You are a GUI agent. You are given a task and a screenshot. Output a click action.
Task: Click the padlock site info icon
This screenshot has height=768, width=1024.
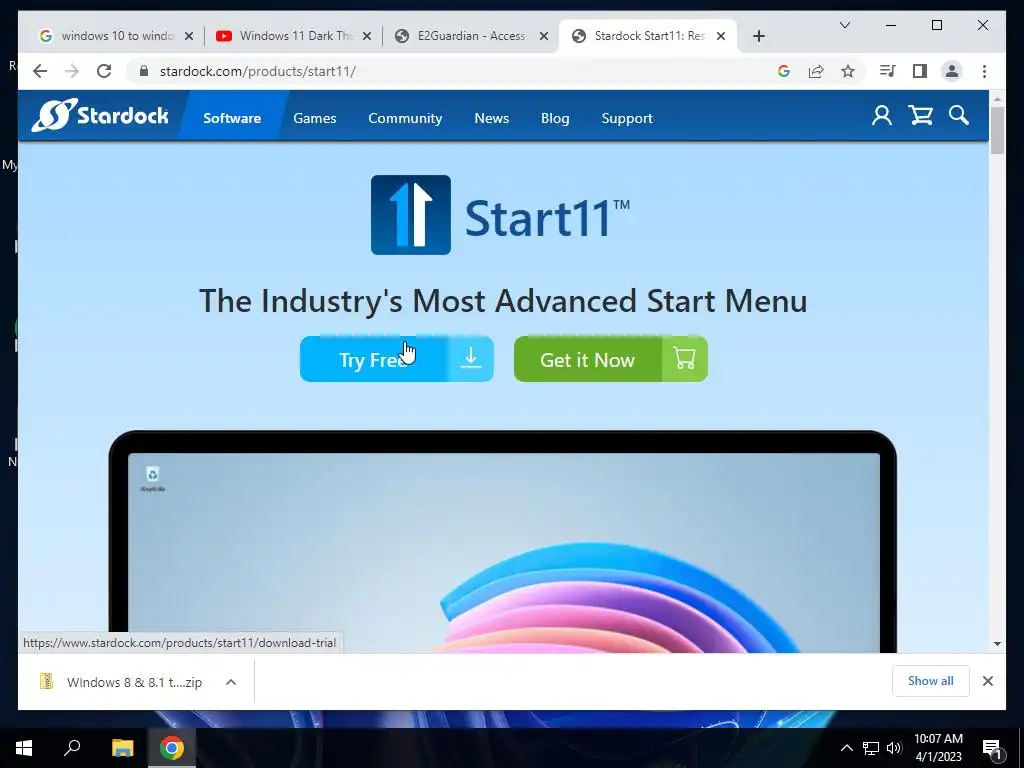pyautogui.click(x=144, y=71)
